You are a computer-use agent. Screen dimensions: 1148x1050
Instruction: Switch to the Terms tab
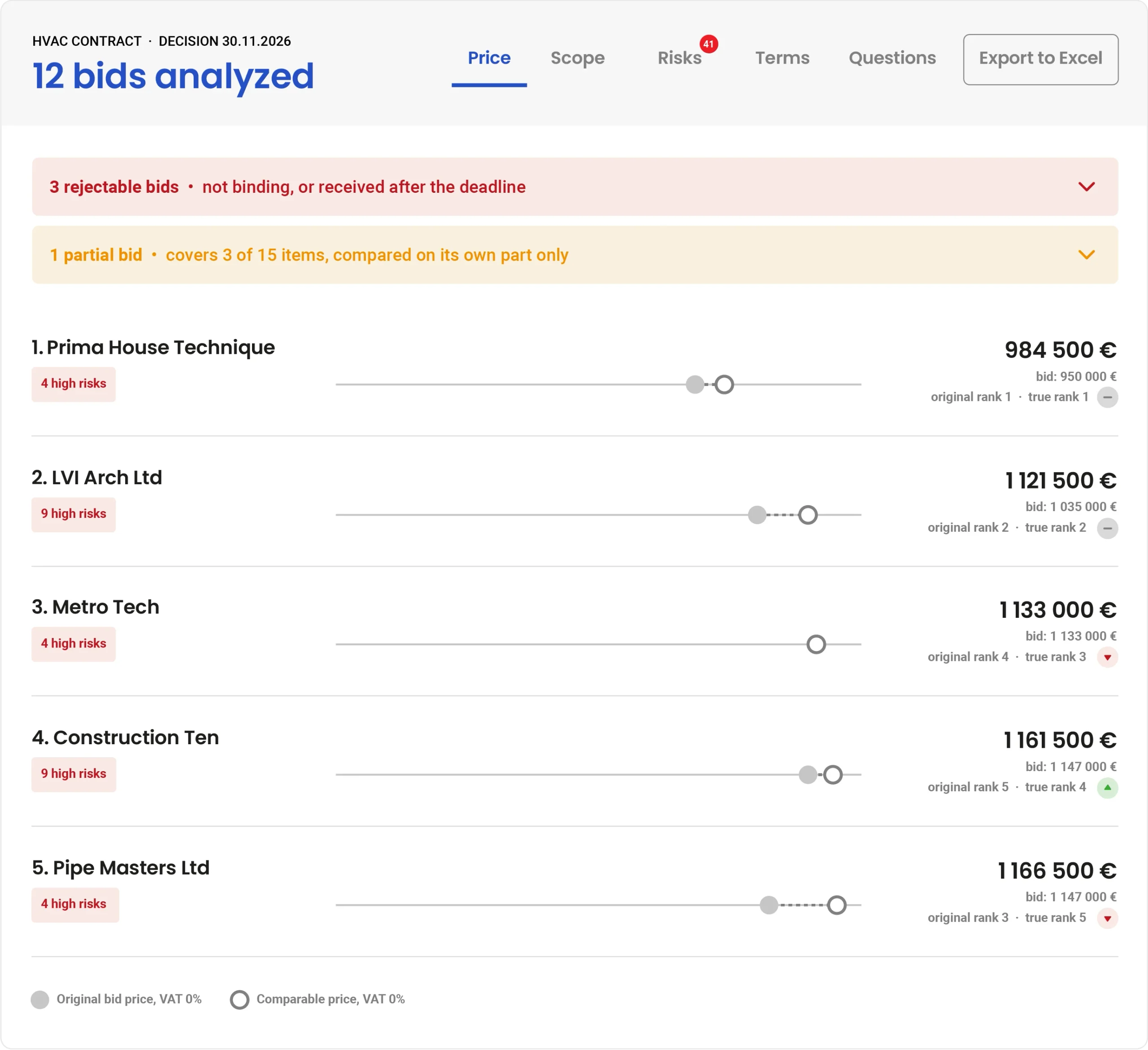click(782, 58)
